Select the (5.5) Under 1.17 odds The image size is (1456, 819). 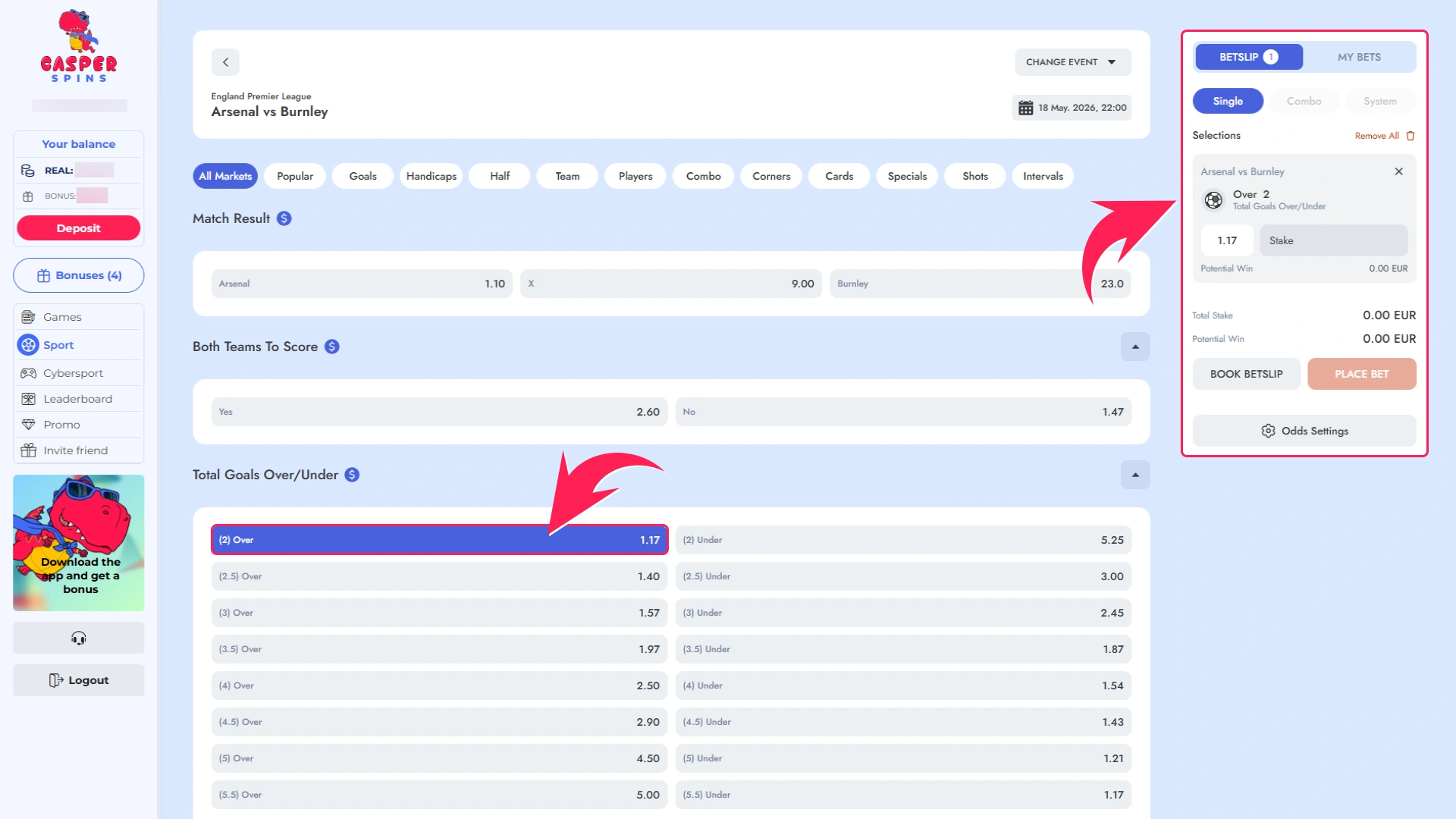tap(903, 795)
